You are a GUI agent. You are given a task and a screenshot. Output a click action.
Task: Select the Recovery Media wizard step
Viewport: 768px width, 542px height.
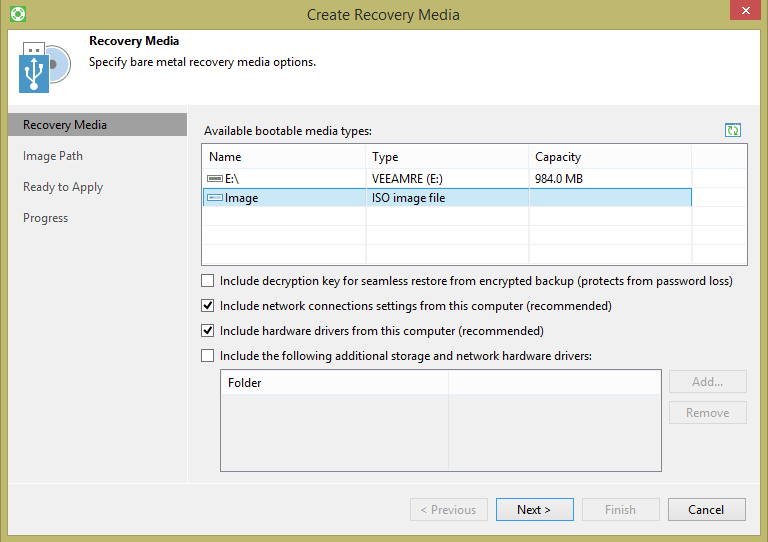pyautogui.click(x=65, y=125)
